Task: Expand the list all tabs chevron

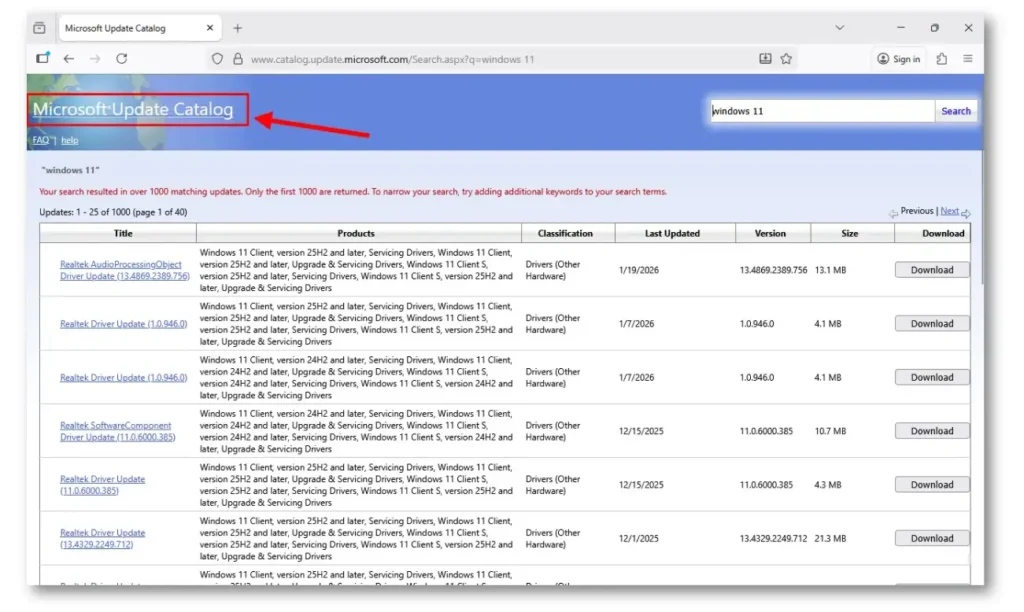Action: pyautogui.click(x=839, y=28)
